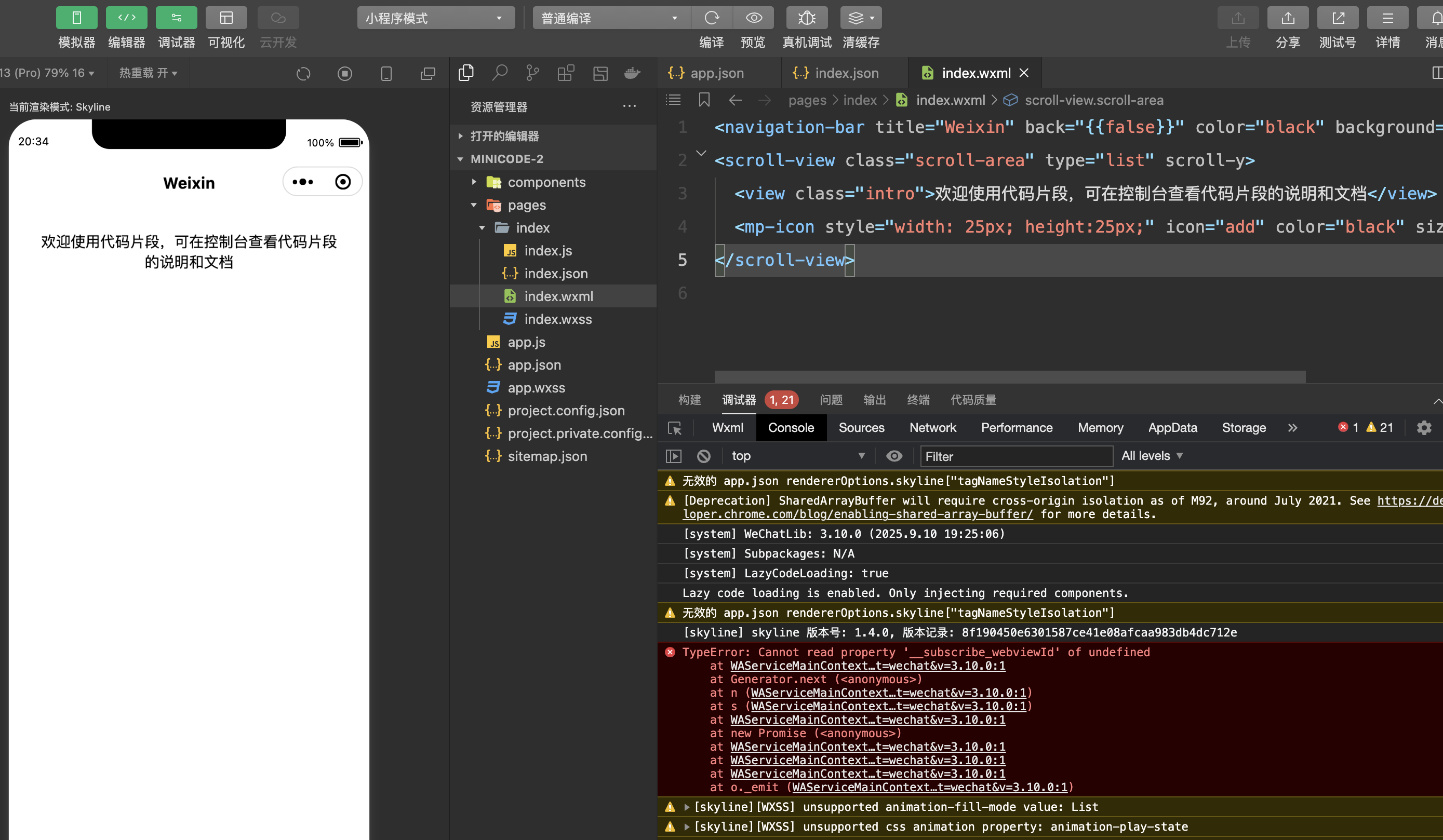Toggle the 编辑器 editor panel button
Screen dimensions: 1443x840
tap(126, 18)
